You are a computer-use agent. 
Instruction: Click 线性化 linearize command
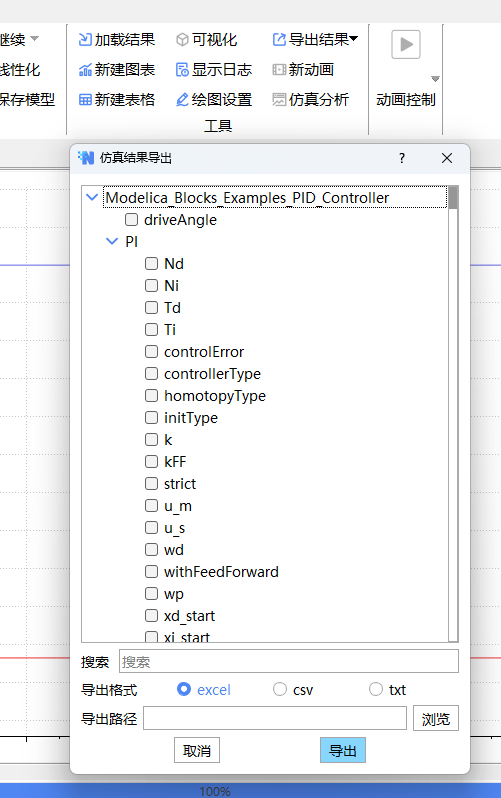19,70
